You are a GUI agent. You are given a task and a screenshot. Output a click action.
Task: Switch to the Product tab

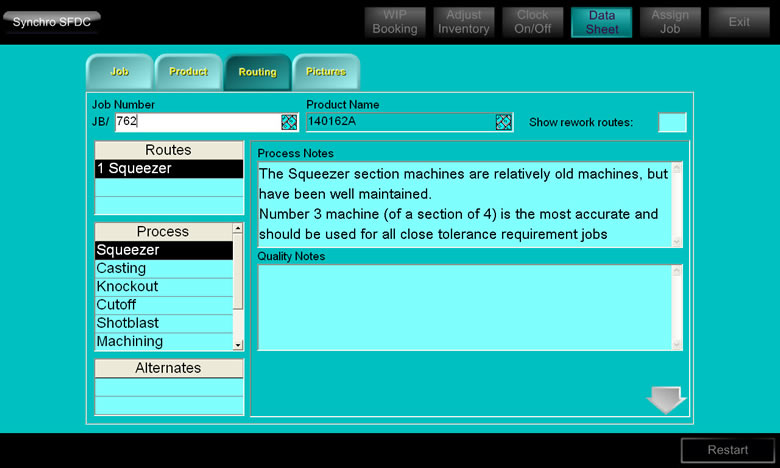(188, 72)
